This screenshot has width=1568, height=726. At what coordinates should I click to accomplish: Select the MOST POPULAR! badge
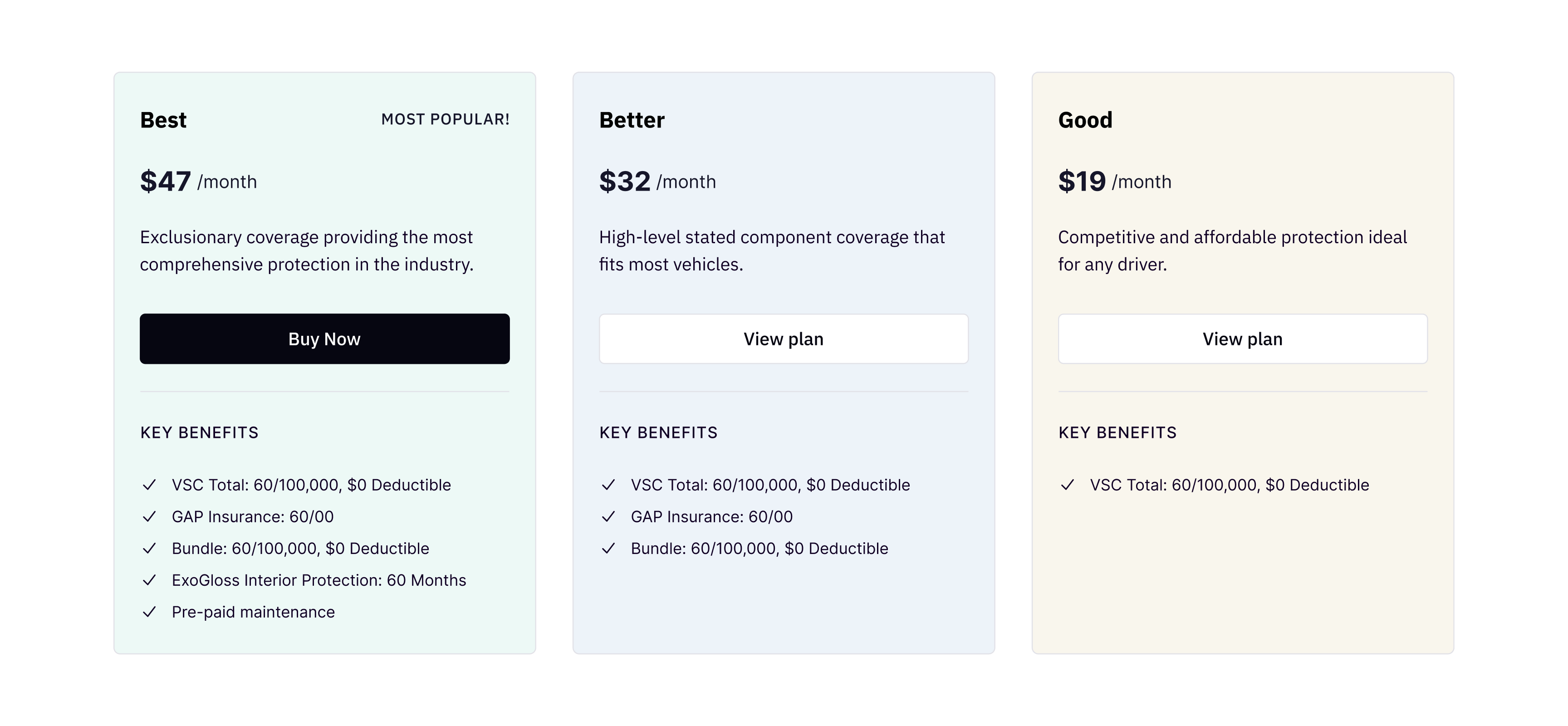tap(446, 119)
